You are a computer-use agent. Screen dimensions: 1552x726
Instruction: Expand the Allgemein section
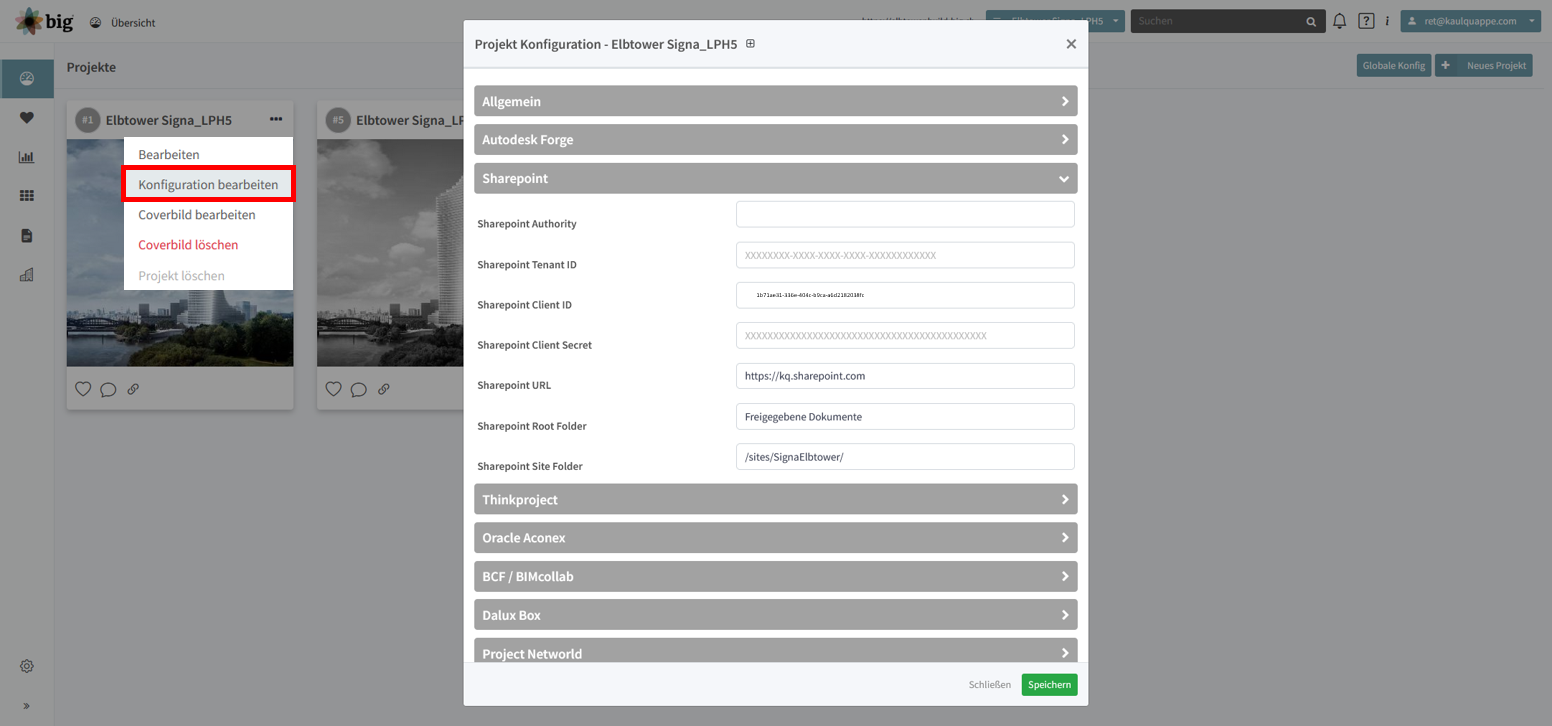pyautogui.click(x=776, y=101)
